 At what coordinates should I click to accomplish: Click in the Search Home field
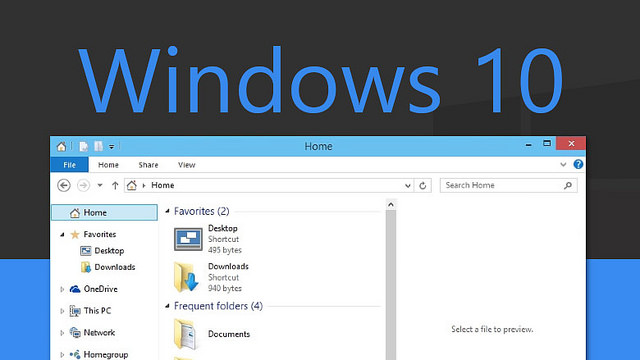click(503, 185)
